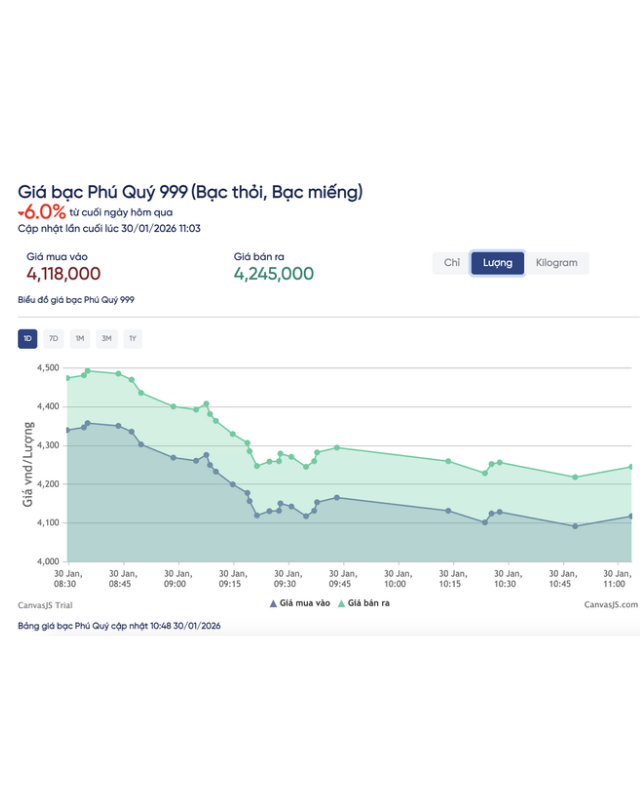640x800 pixels.
Task: Choose the 1D time range
Action: 28,339
